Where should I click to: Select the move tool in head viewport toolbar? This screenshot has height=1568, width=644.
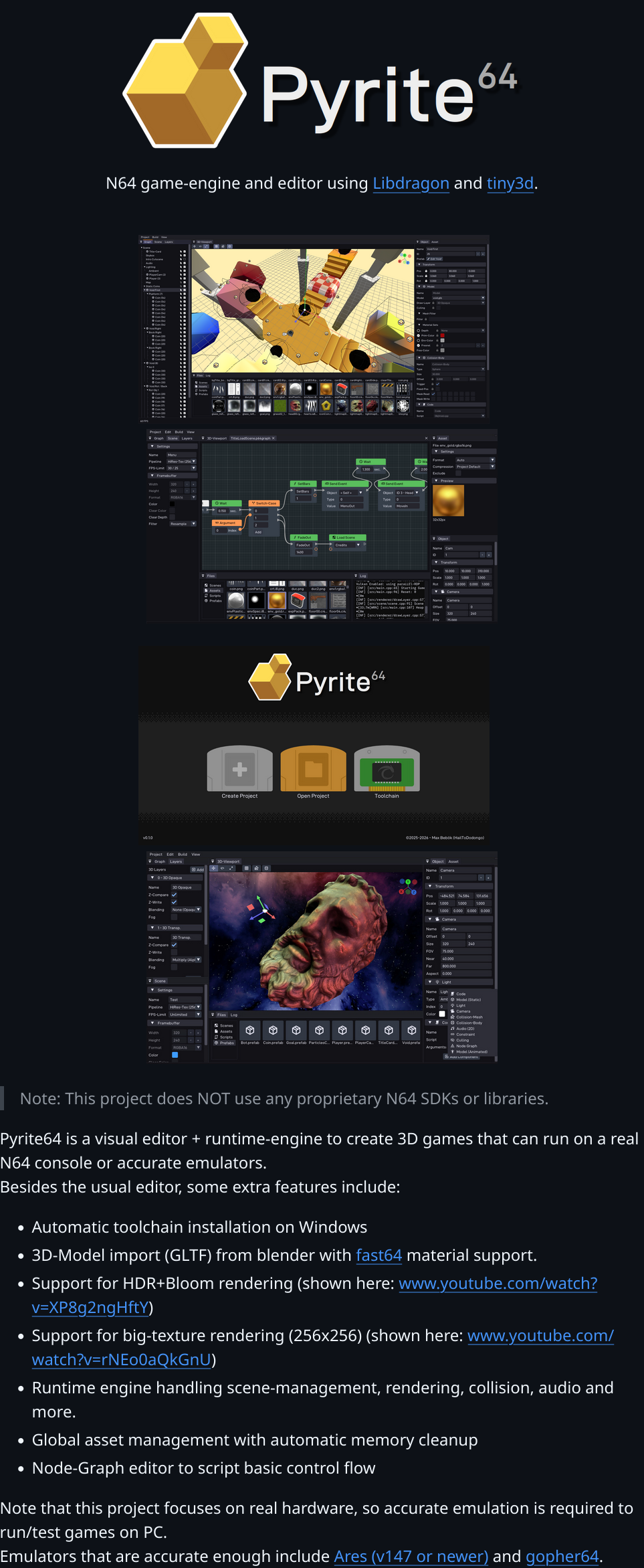click(x=214, y=868)
